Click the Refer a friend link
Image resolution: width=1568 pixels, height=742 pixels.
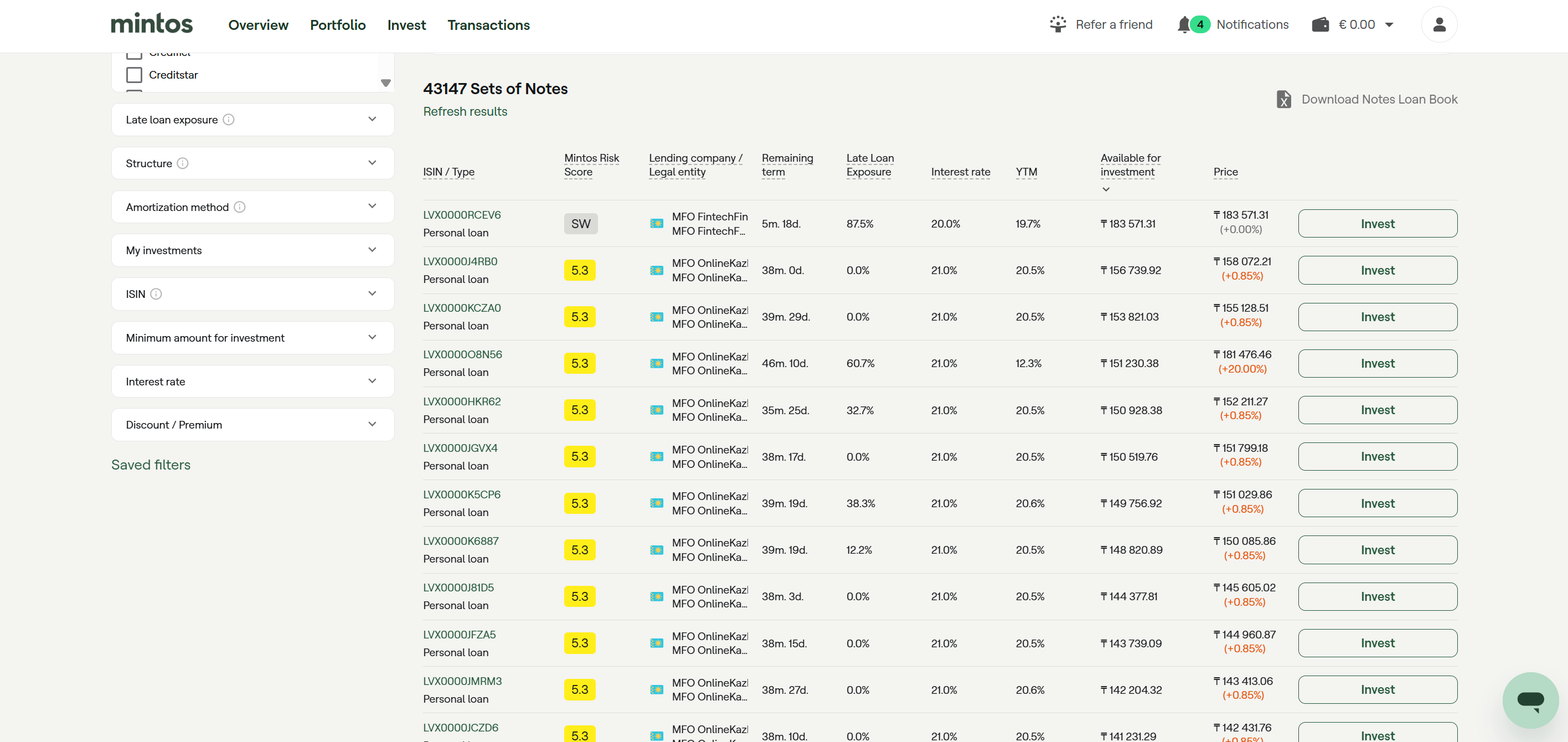coord(1114,24)
